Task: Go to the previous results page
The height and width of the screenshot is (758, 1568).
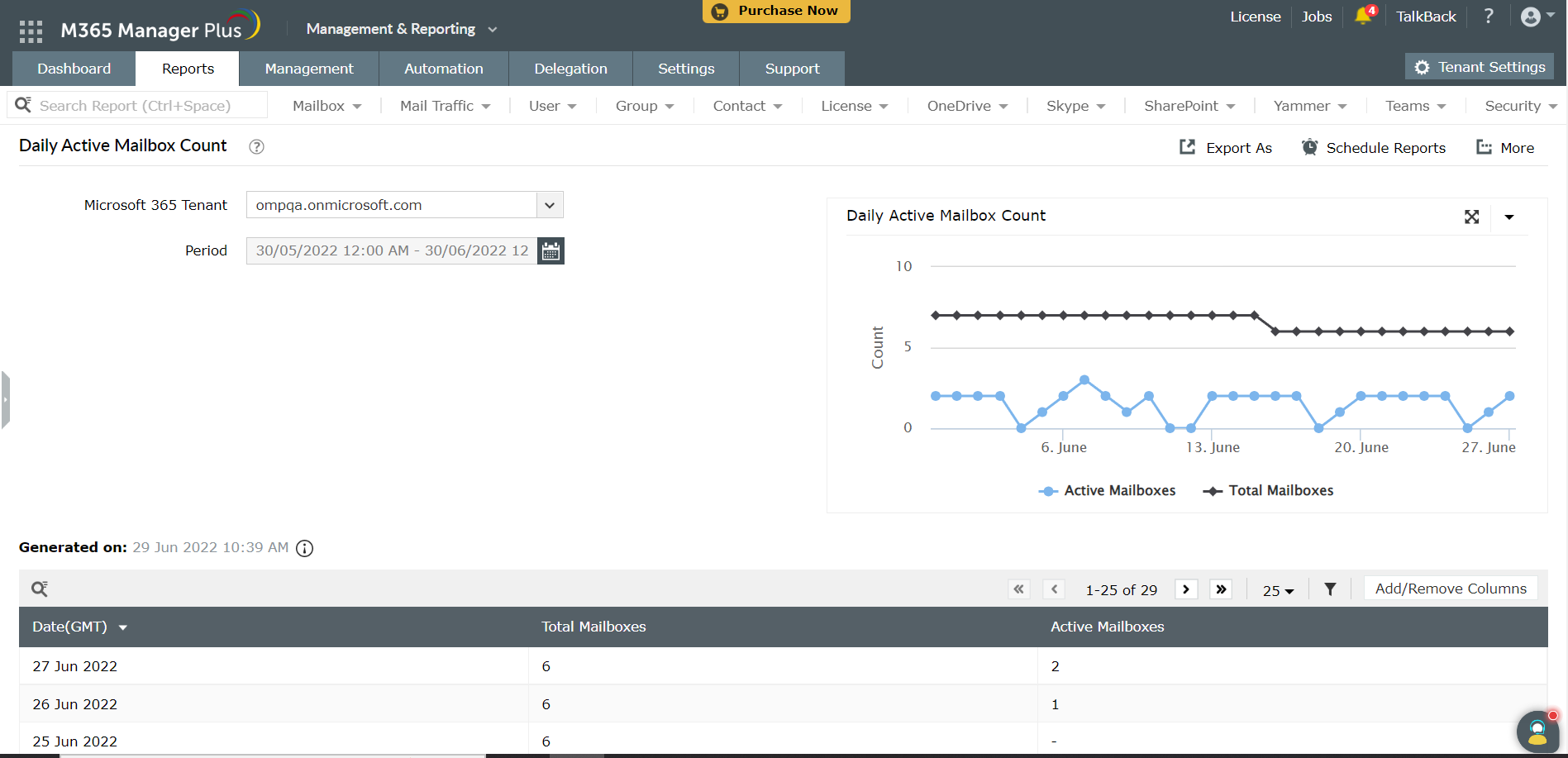Action: pos(1054,589)
